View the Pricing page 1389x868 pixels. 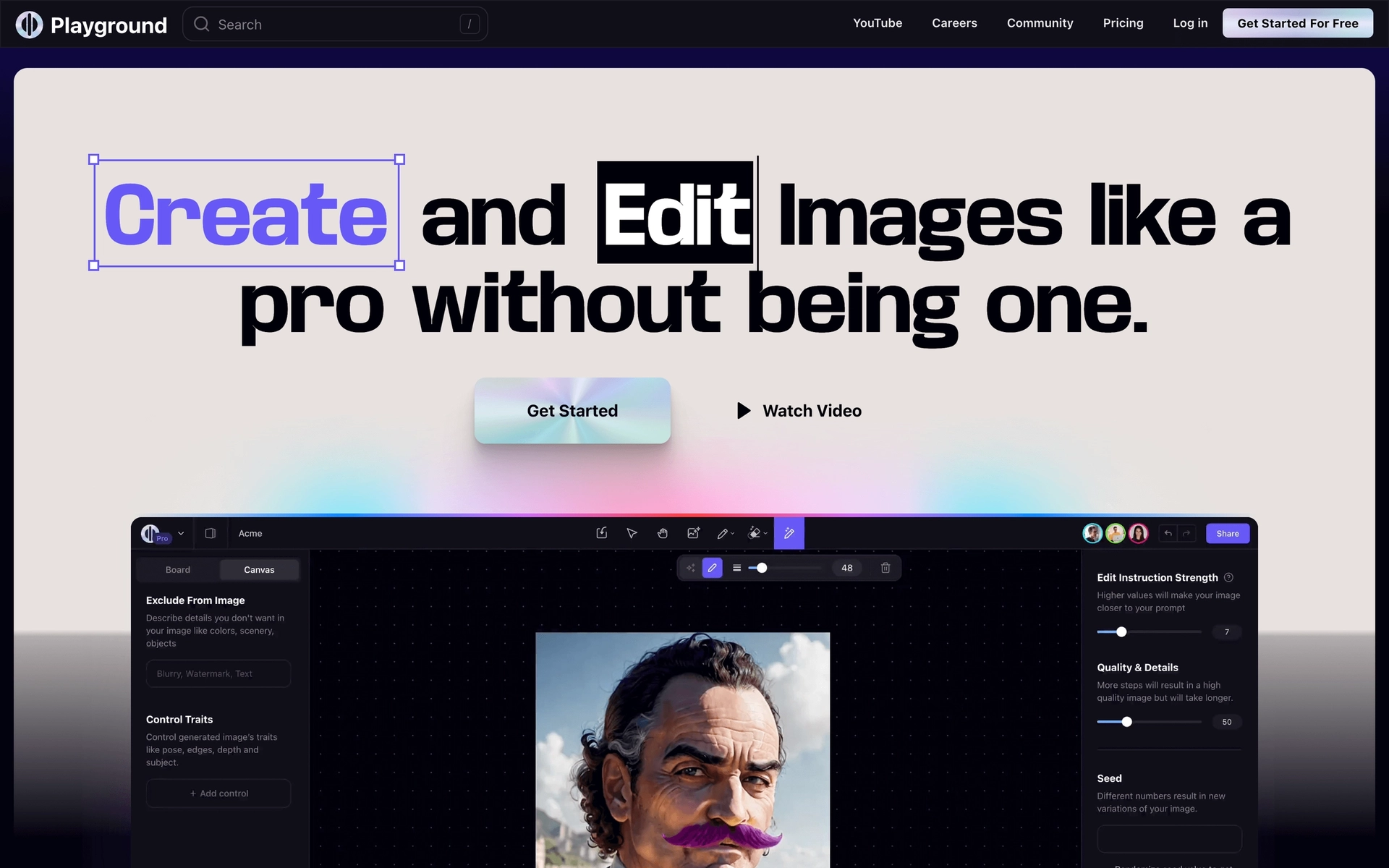(x=1123, y=23)
